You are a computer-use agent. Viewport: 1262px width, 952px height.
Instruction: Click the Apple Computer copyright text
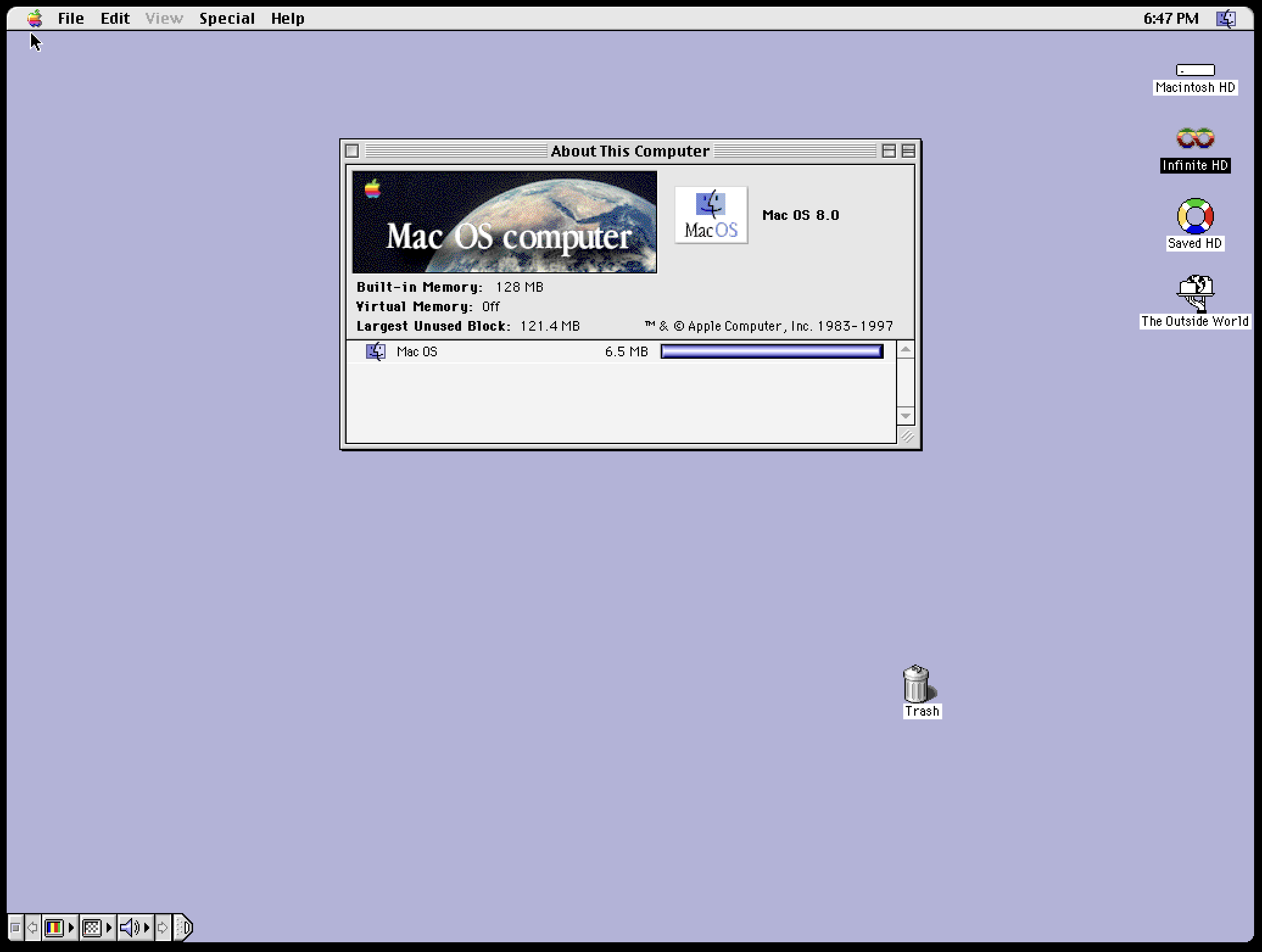click(769, 326)
